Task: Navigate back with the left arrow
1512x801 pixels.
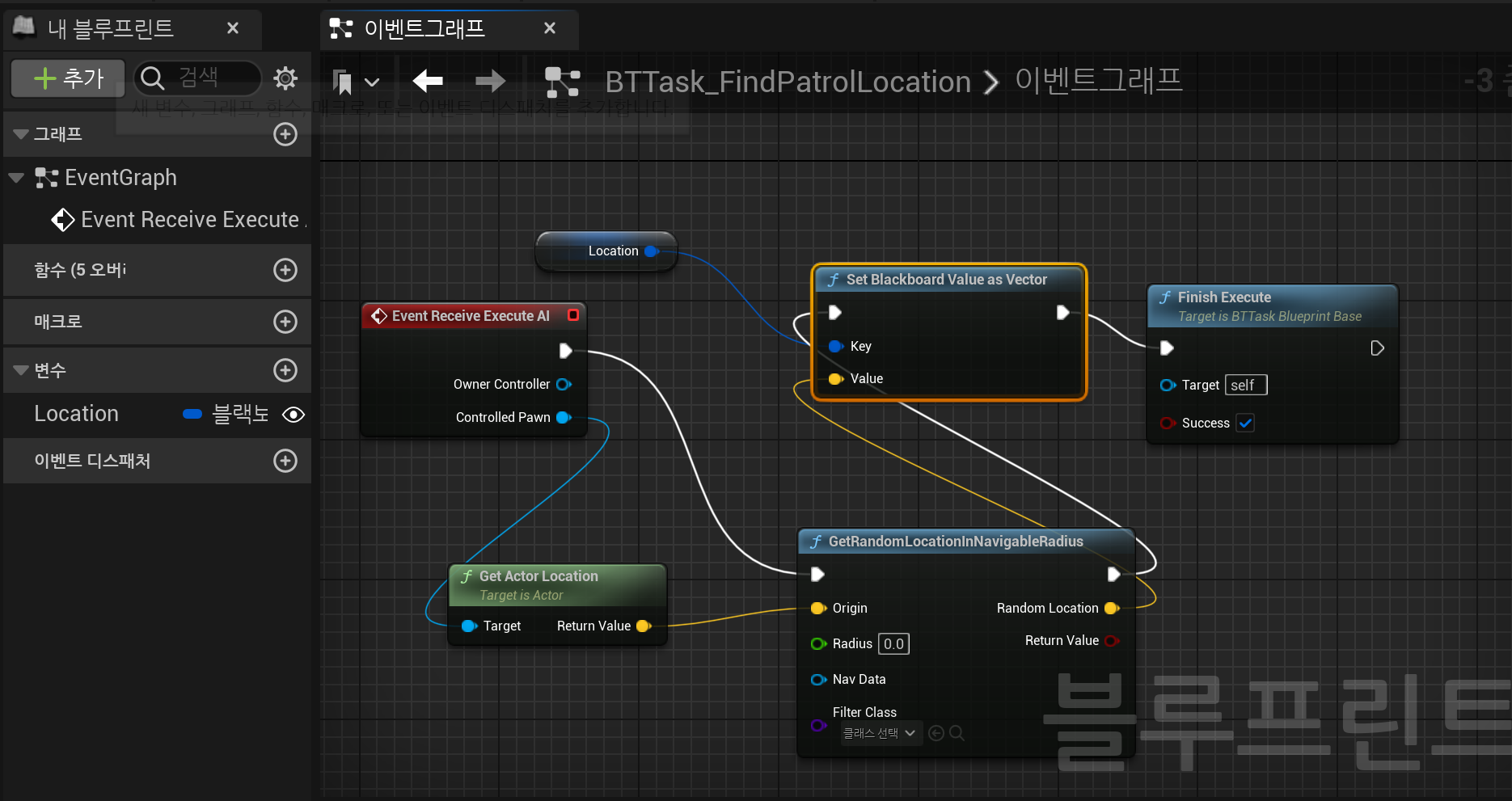Action: pos(428,81)
